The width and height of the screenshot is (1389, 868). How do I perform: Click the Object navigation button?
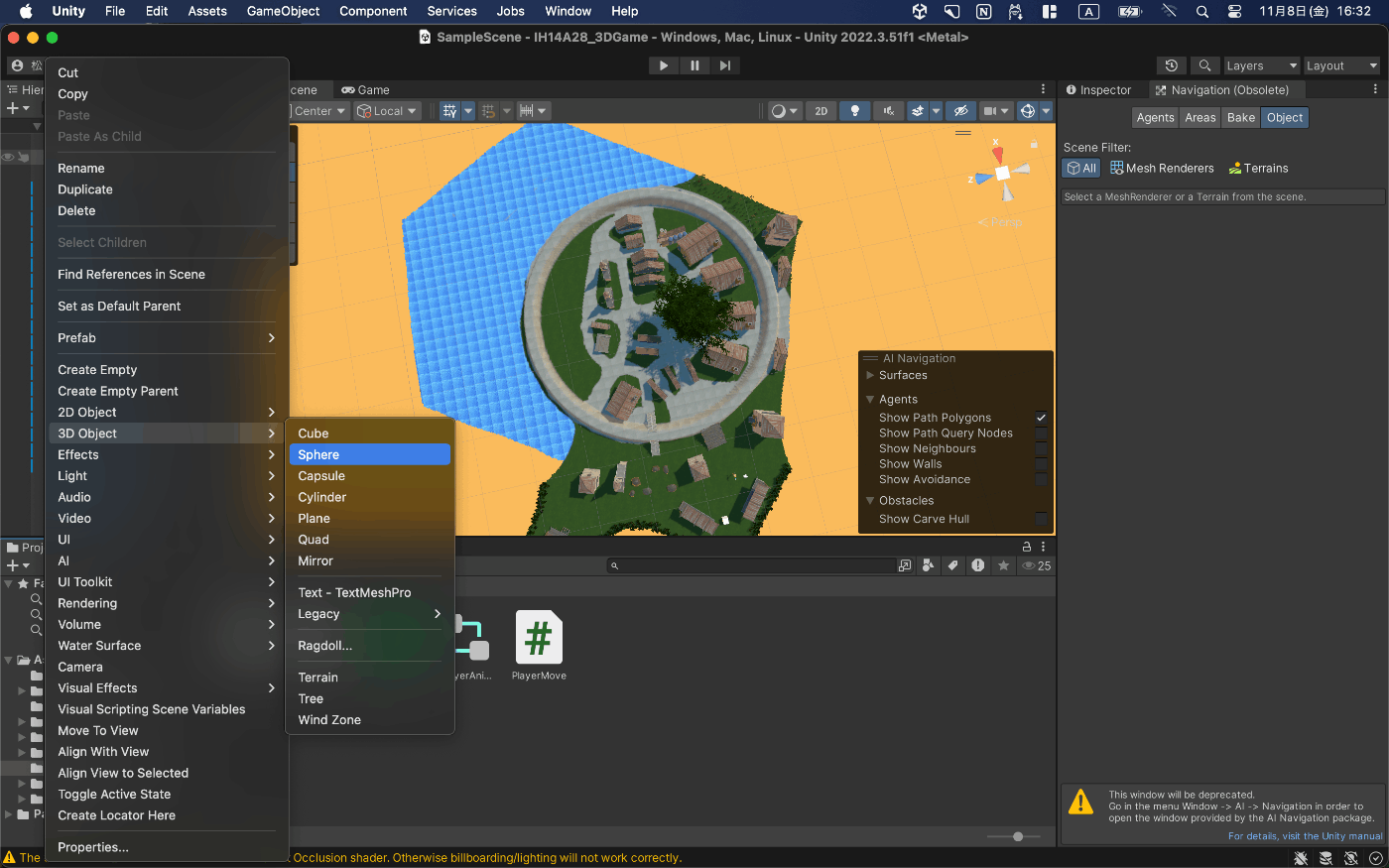click(1285, 118)
